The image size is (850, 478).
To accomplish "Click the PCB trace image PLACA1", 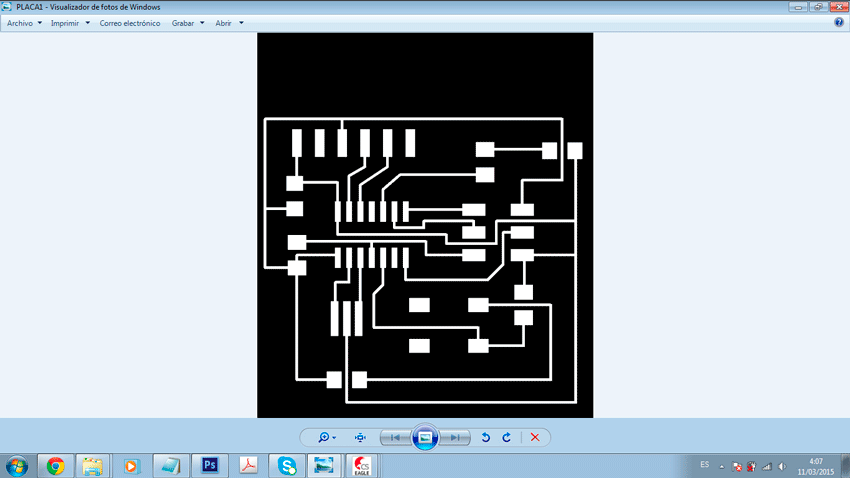I will click(x=425, y=225).
